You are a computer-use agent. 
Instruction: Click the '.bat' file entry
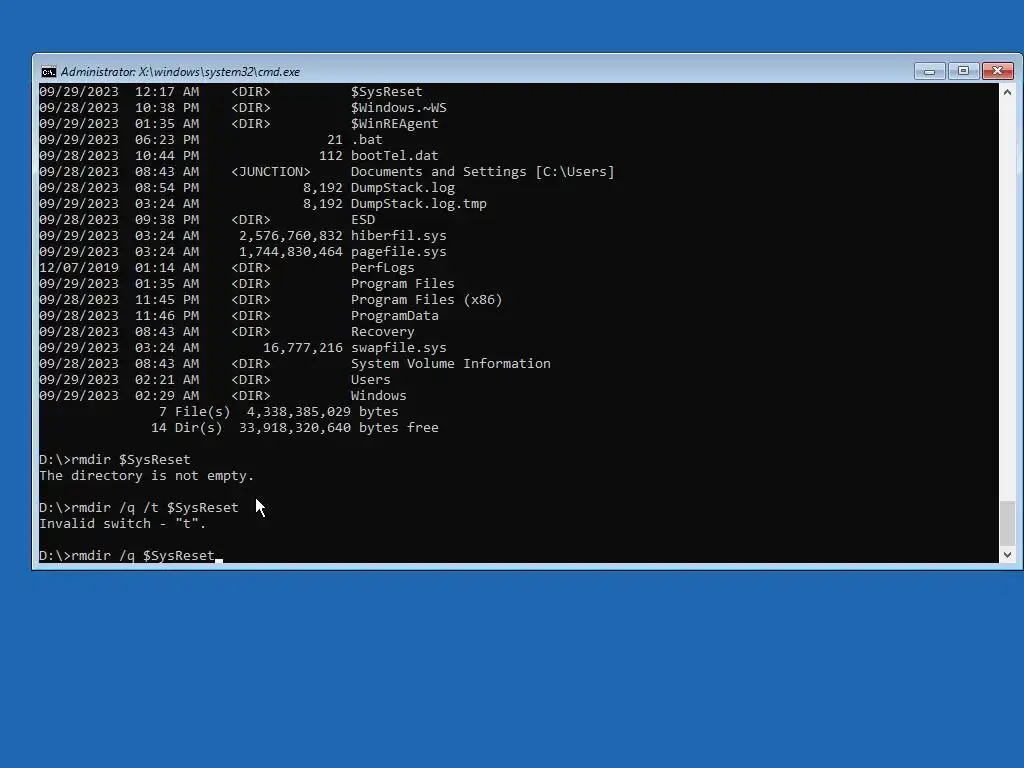coord(366,140)
